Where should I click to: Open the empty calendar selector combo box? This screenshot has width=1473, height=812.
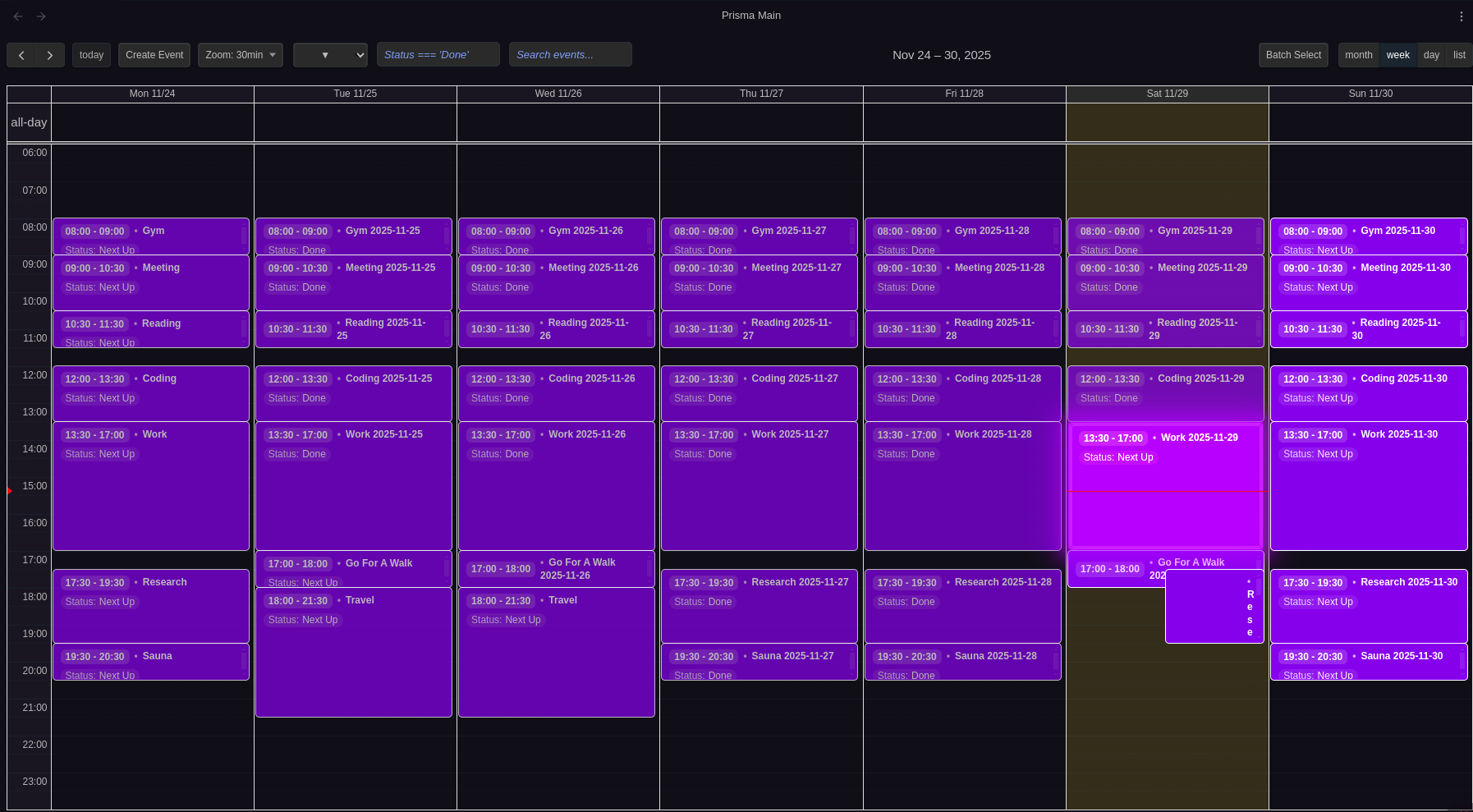[330, 54]
